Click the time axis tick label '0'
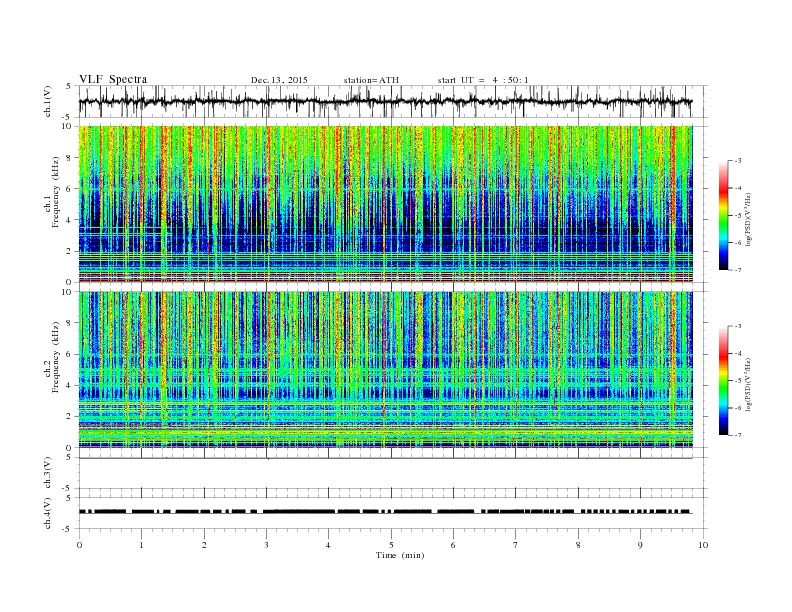The width and height of the screenshot is (792, 612). [79, 545]
